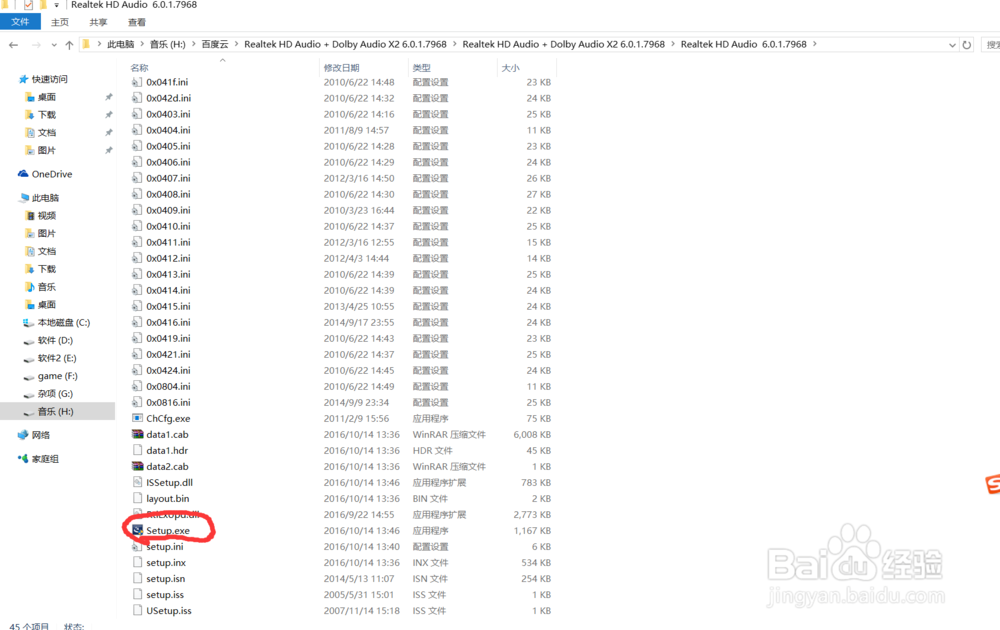Viewport: 1000px width, 630px height.
Task: Sort files by 类型 column header
Action: 422,68
